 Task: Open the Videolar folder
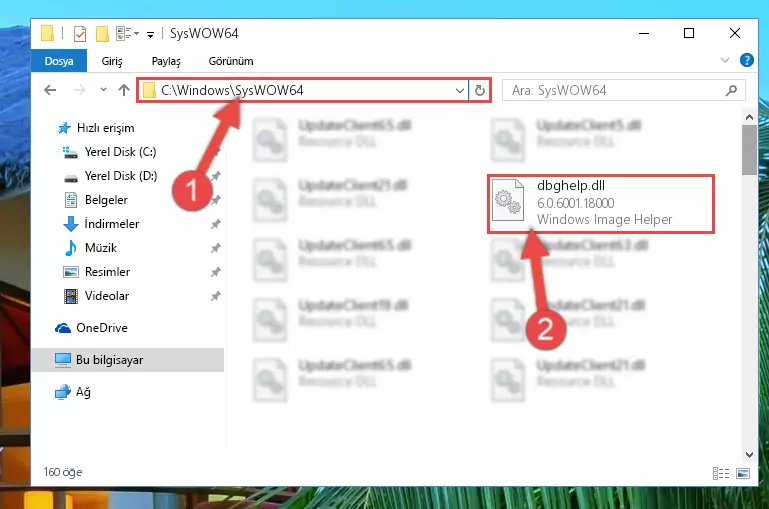pos(107,296)
